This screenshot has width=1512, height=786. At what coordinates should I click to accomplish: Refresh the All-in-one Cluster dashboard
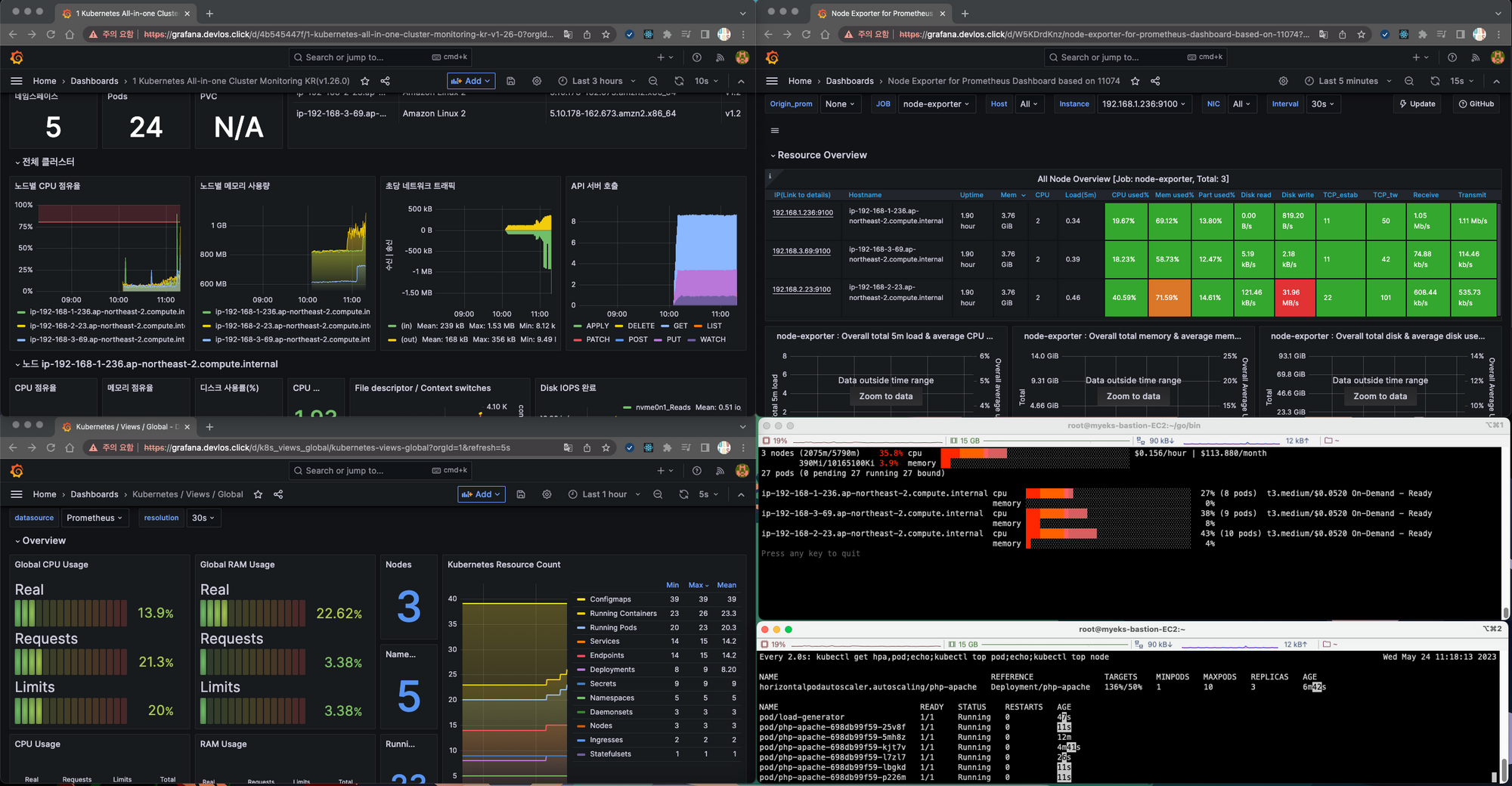tap(679, 81)
